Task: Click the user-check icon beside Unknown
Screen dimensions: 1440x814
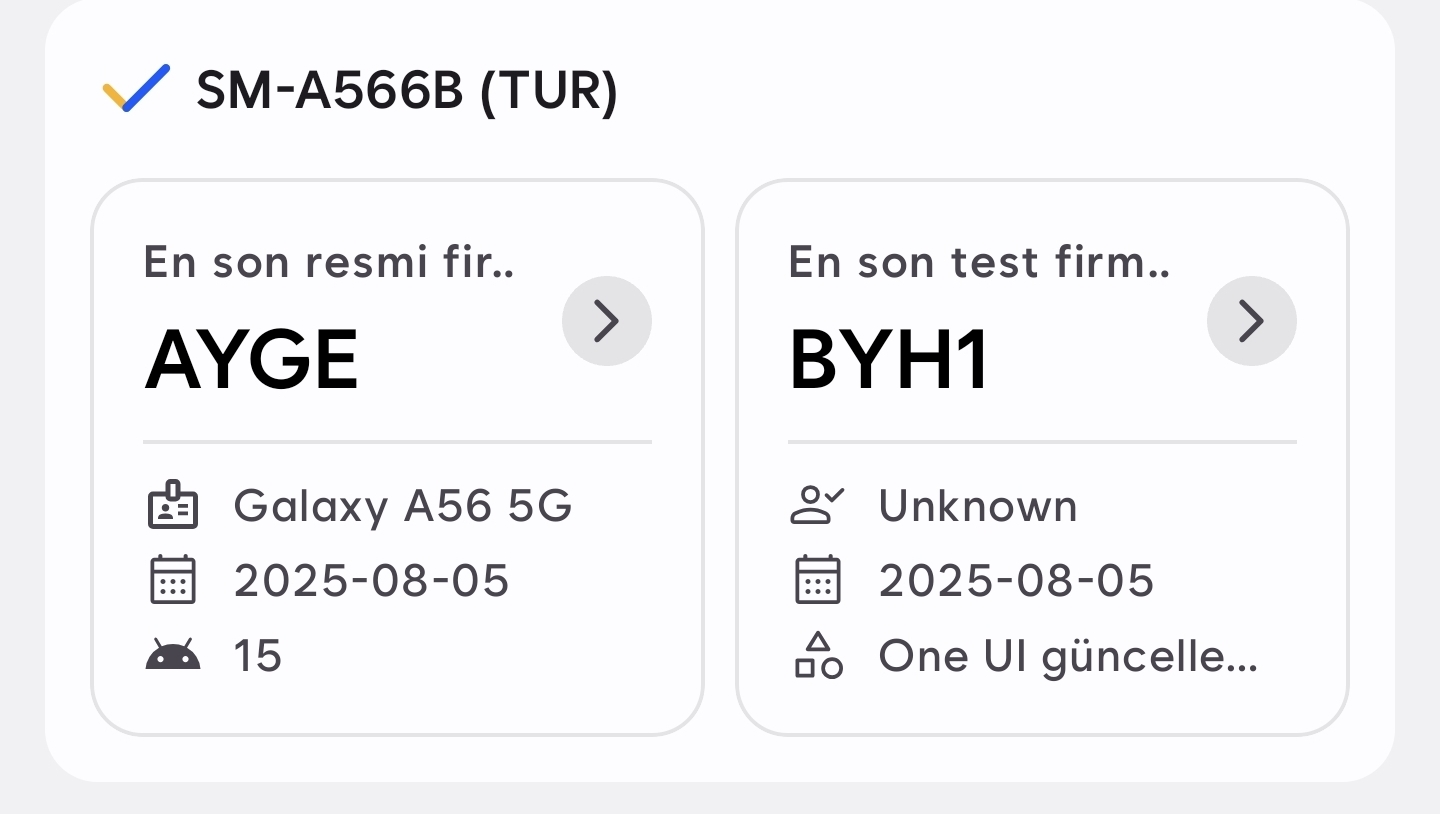Action: click(818, 506)
